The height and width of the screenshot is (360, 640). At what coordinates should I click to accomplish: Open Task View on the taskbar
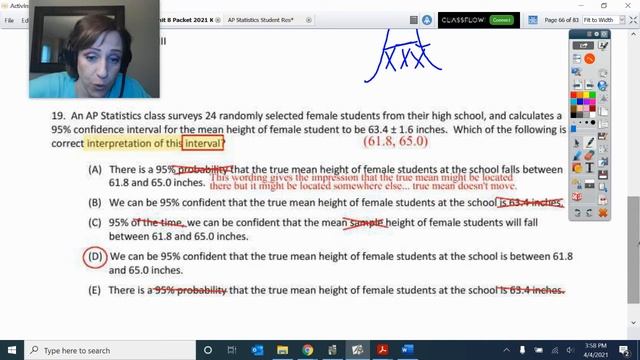point(232,350)
